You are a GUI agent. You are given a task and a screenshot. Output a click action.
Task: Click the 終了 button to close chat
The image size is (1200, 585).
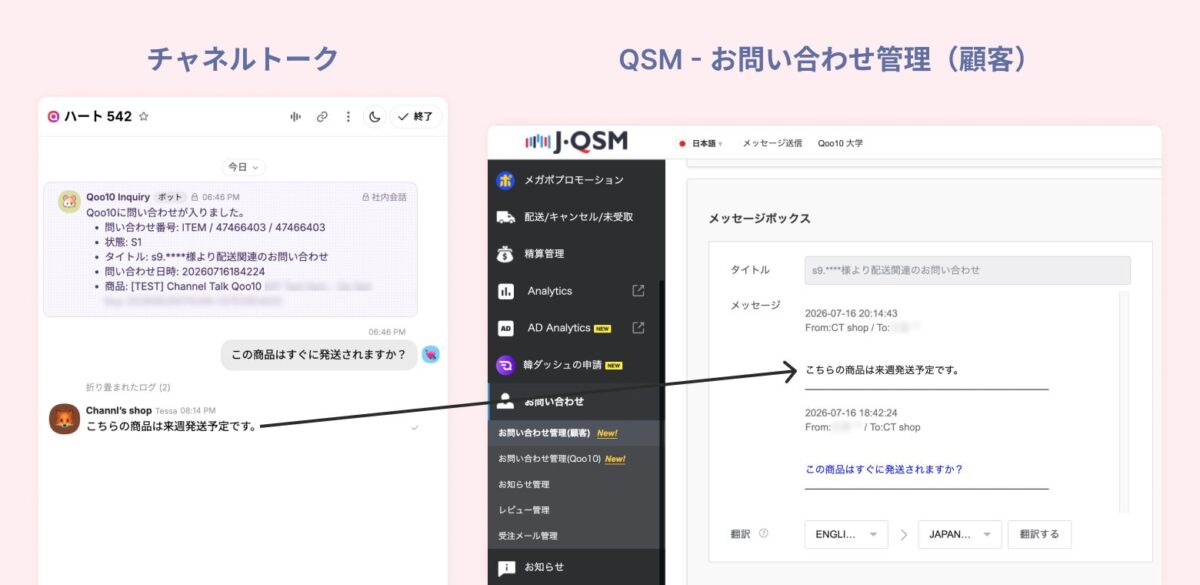[x=416, y=117]
